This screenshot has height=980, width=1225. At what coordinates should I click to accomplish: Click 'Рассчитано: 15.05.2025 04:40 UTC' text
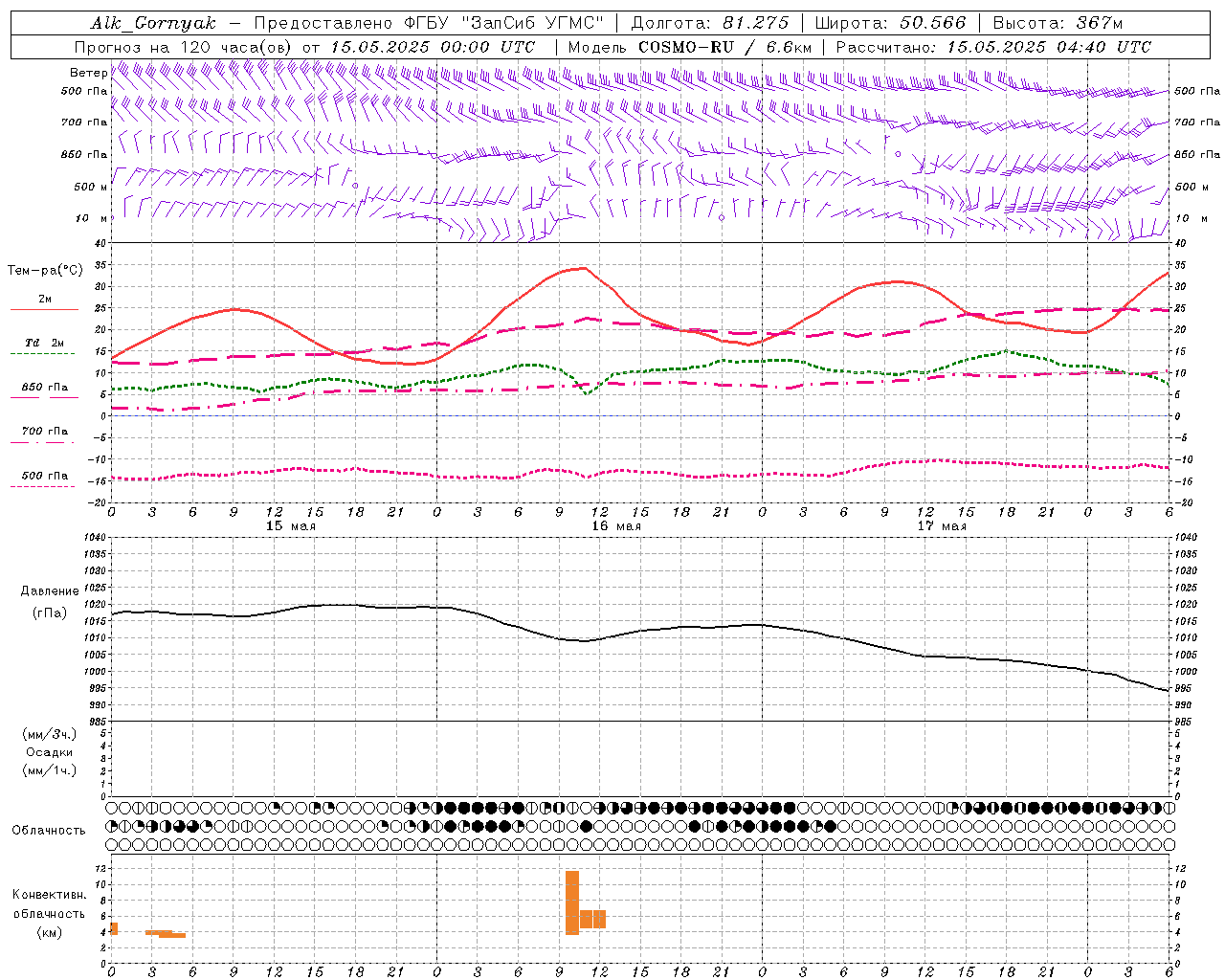pyautogui.click(x=993, y=47)
